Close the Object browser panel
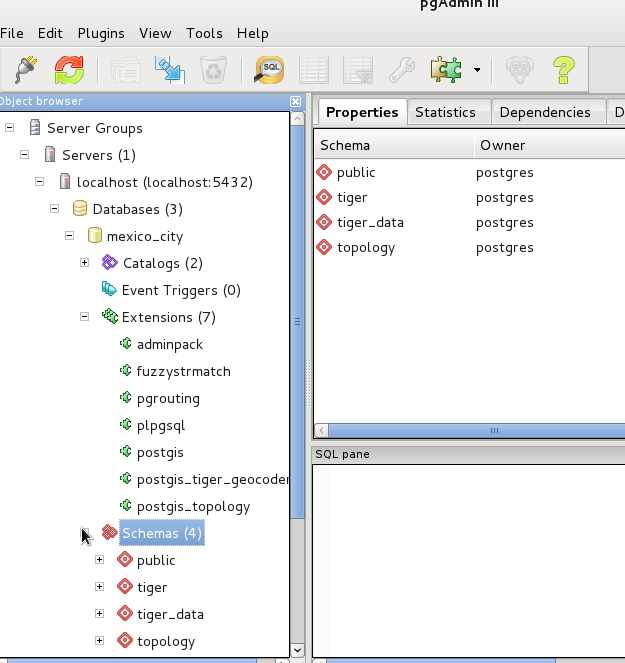The height and width of the screenshot is (663, 625). click(296, 101)
